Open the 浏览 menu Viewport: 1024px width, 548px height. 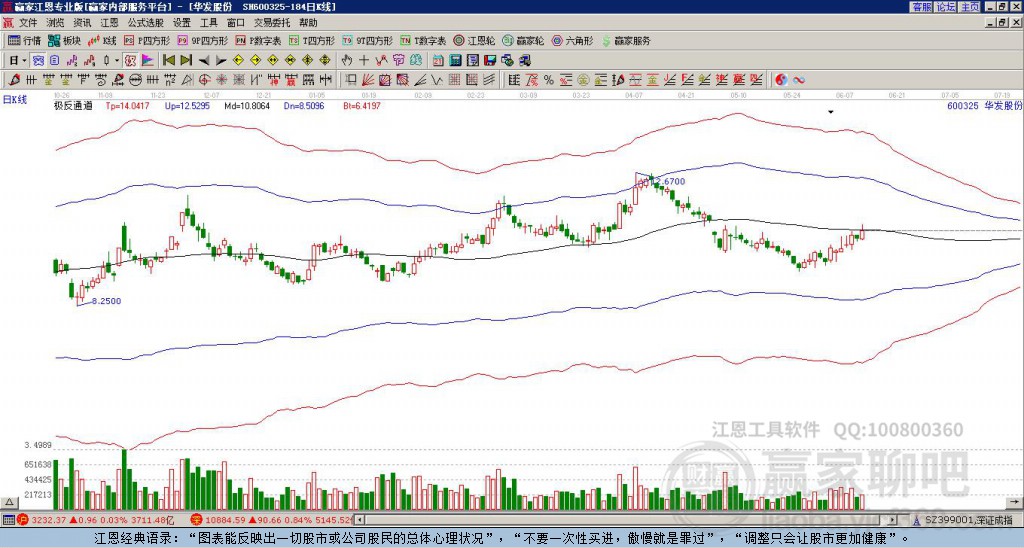[x=56, y=23]
